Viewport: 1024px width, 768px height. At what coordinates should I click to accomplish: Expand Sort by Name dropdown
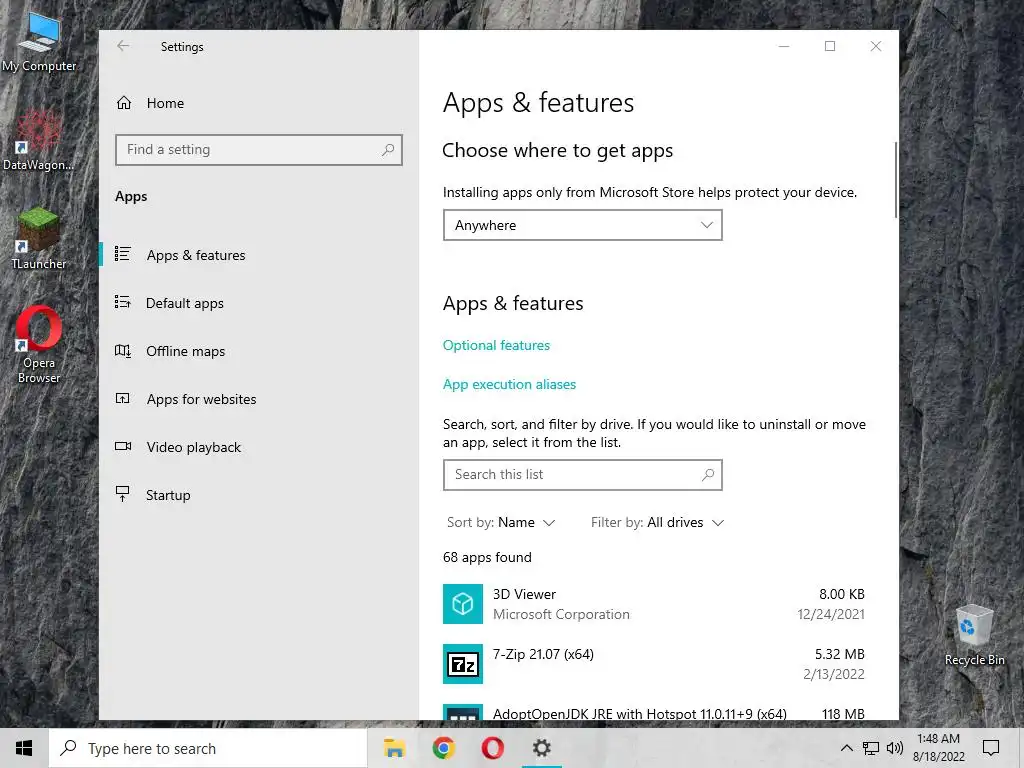[x=501, y=522]
